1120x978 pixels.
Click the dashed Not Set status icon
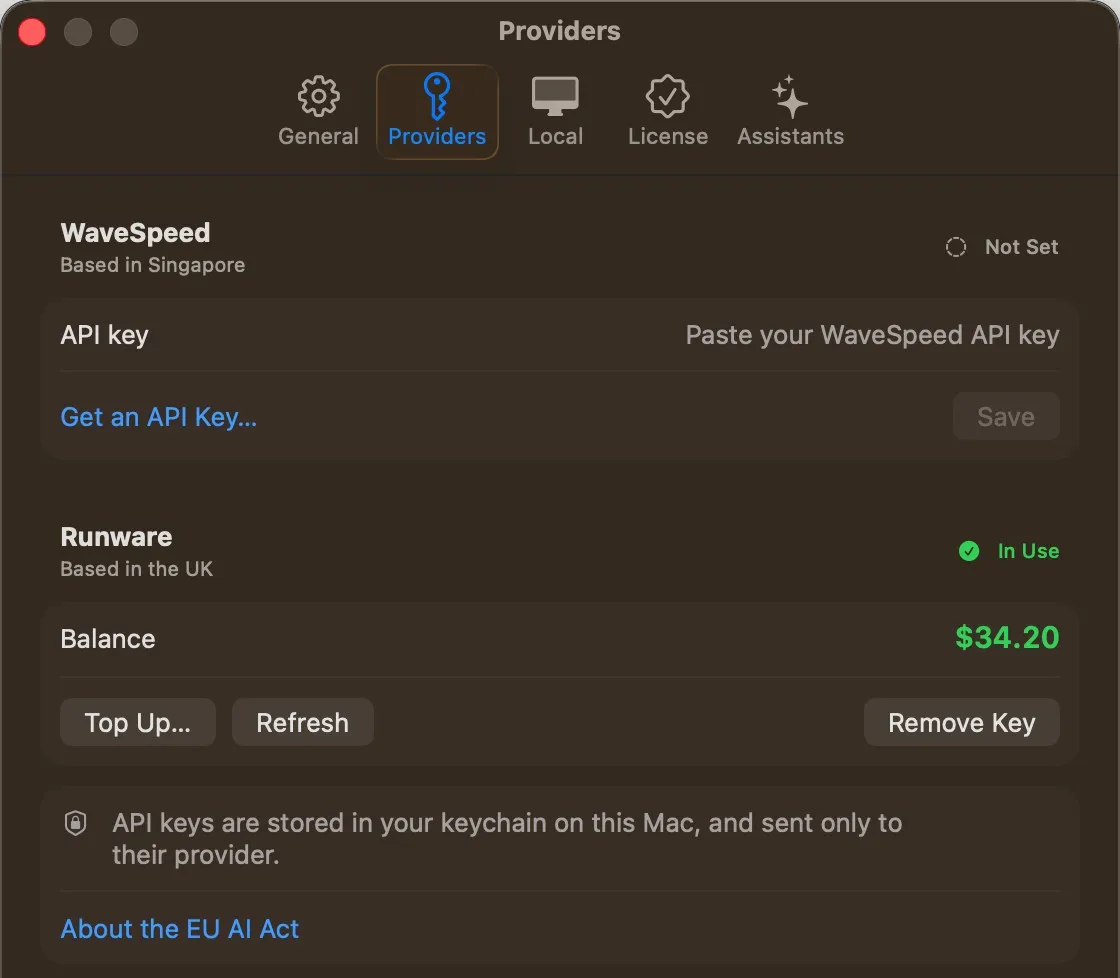(956, 247)
